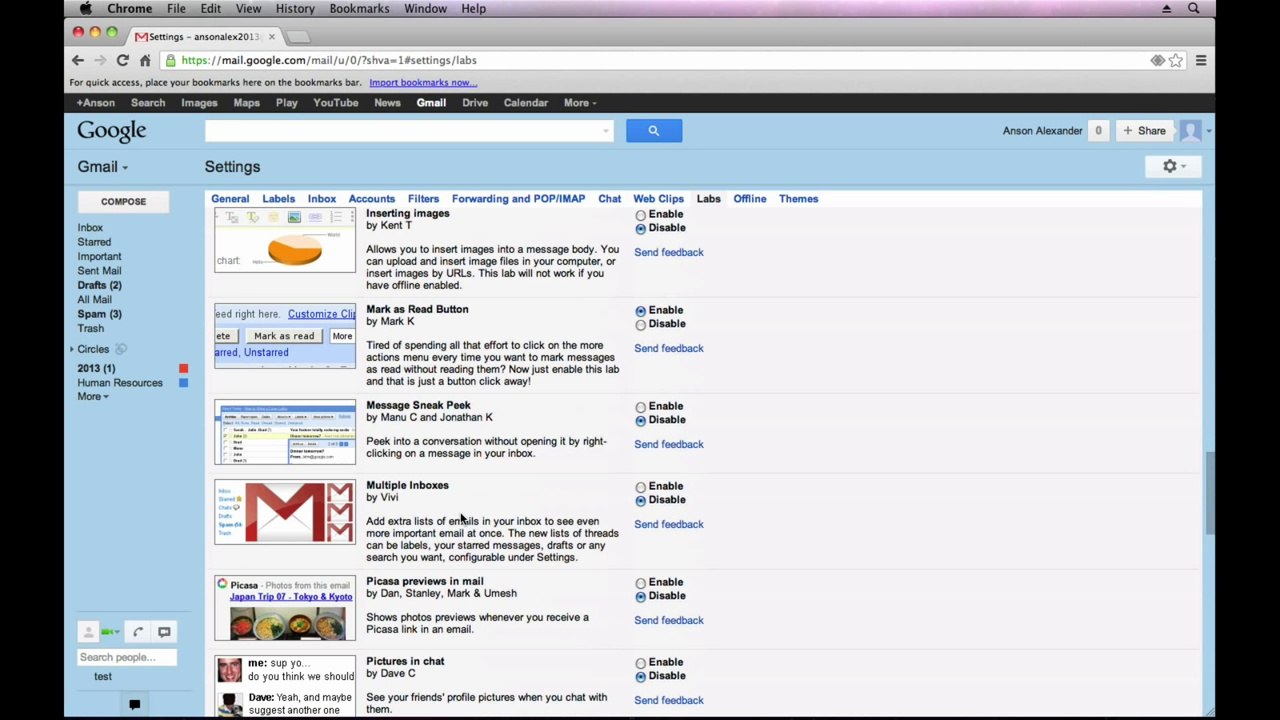Click the red 2013 label square
The width and height of the screenshot is (1280, 720).
(x=183, y=369)
